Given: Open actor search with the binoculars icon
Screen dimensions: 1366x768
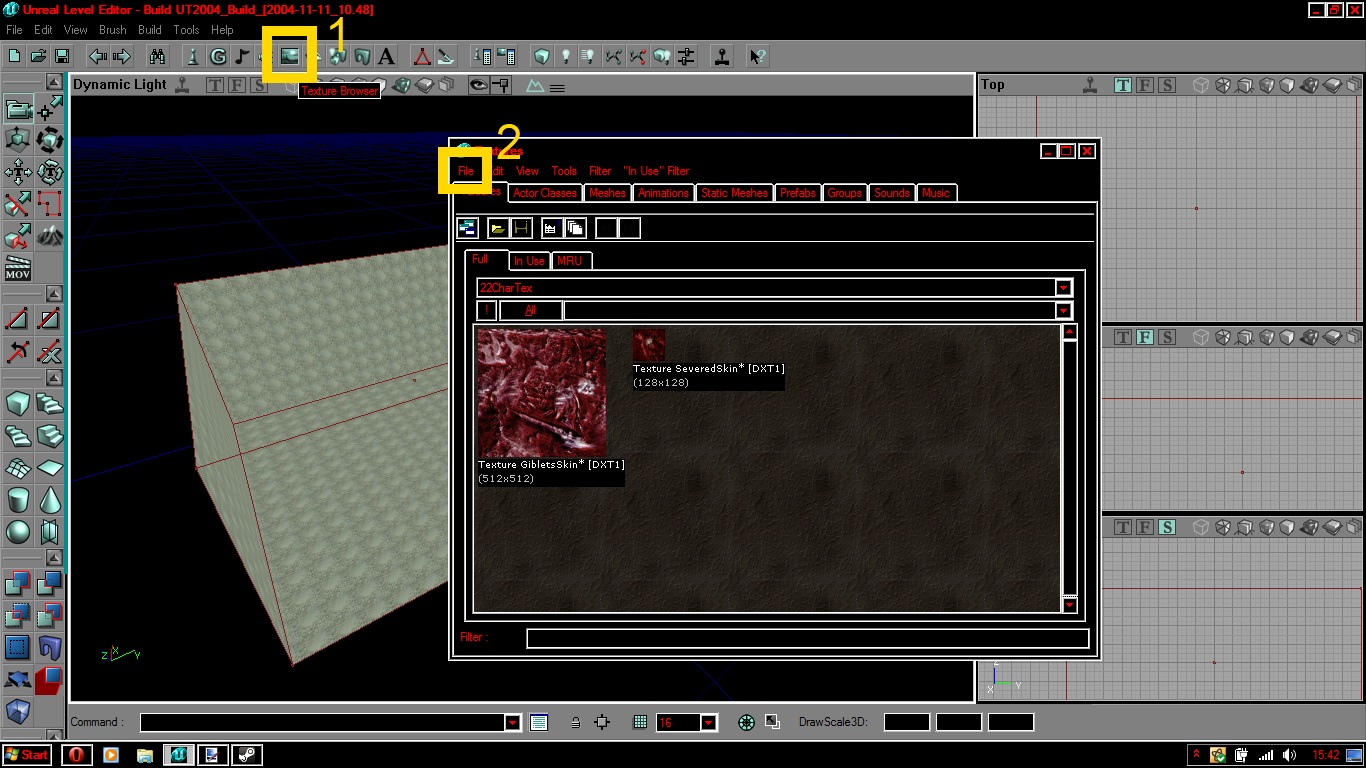Looking at the screenshot, I should [157, 56].
